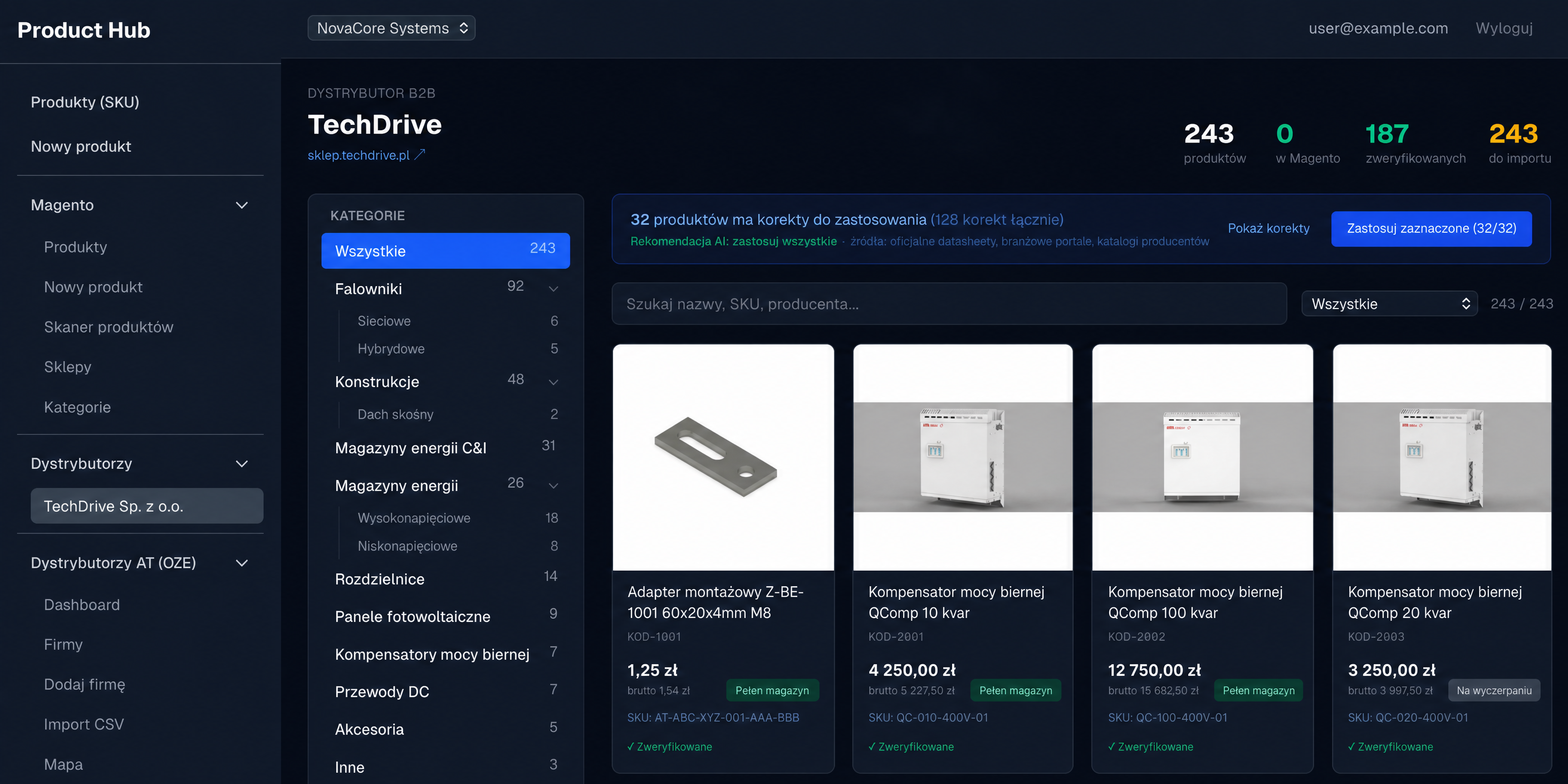This screenshot has width=1568, height=784.
Task: Collapse the Magazyny energii chevron
Action: 553,485
